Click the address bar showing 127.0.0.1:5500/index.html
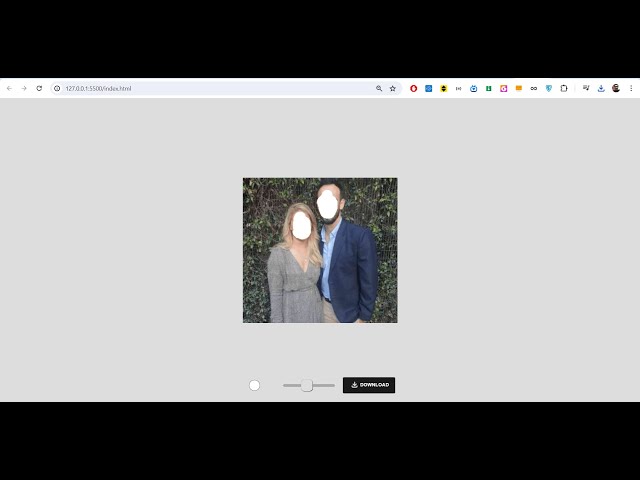 (200, 88)
